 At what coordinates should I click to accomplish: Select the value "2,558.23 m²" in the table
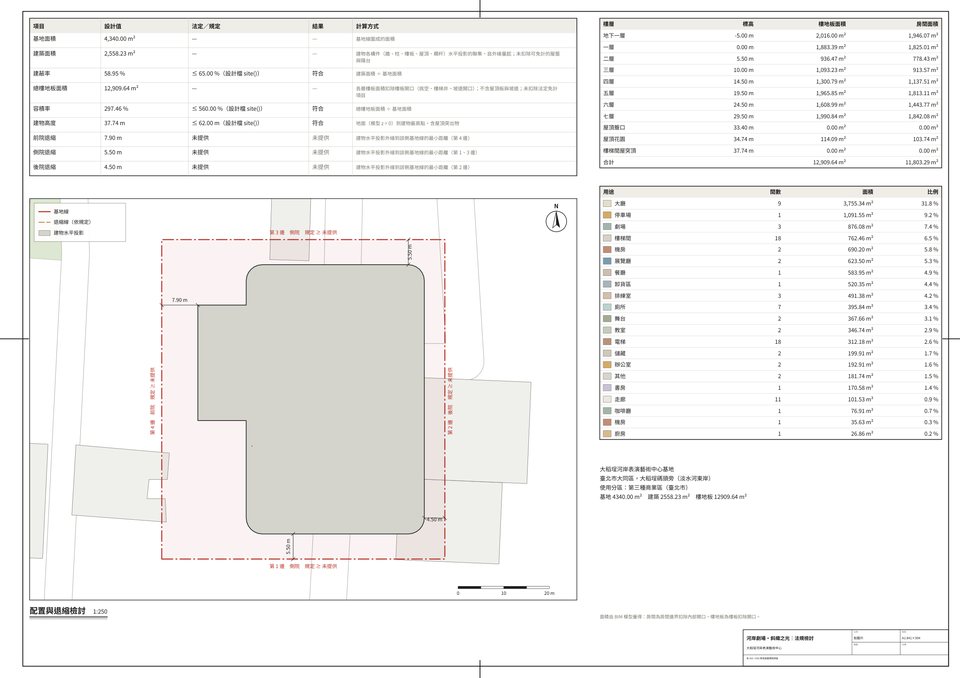pos(119,54)
